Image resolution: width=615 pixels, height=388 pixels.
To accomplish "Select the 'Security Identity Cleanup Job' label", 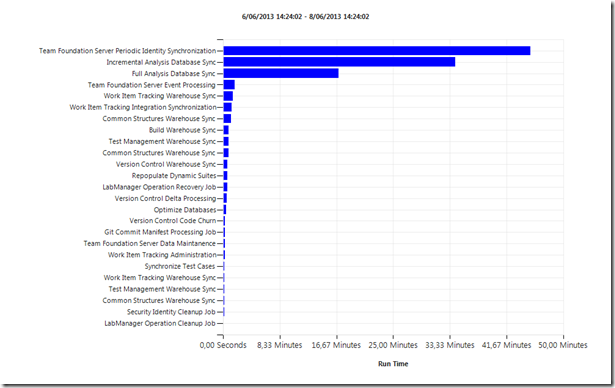I will coord(171,312).
